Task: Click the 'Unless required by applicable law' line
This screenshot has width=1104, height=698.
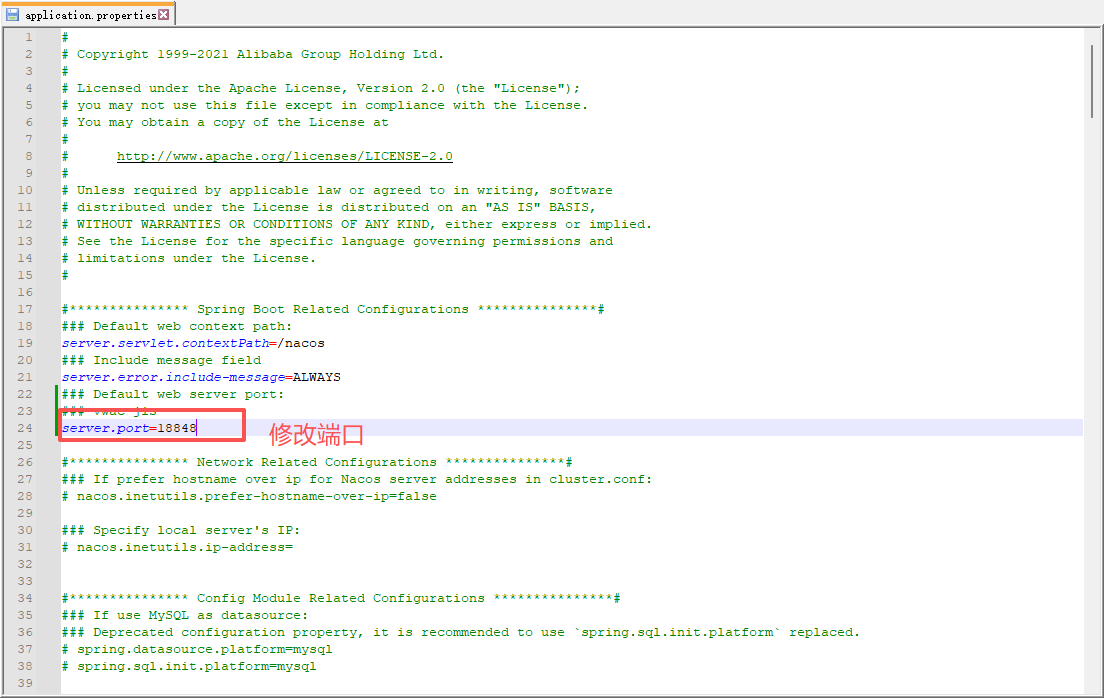Action: (337, 190)
